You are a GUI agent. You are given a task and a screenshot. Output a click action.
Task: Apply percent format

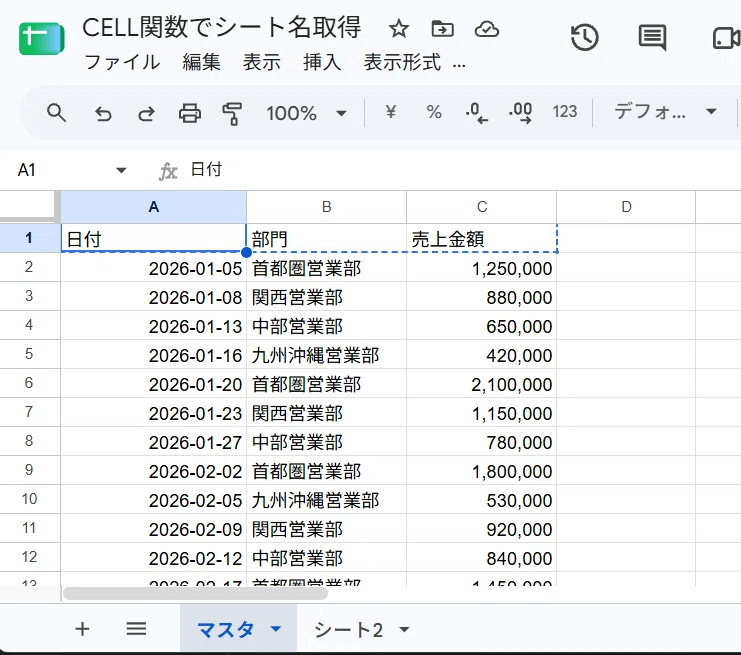coord(434,112)
